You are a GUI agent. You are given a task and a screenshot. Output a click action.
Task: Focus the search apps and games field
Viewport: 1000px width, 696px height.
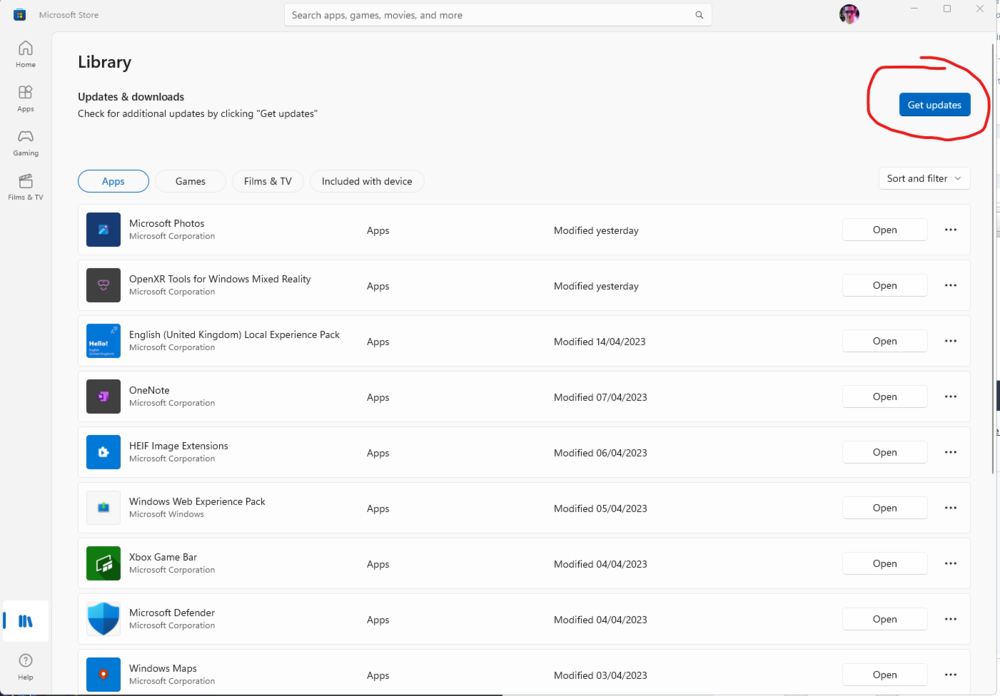pos(490,15)
